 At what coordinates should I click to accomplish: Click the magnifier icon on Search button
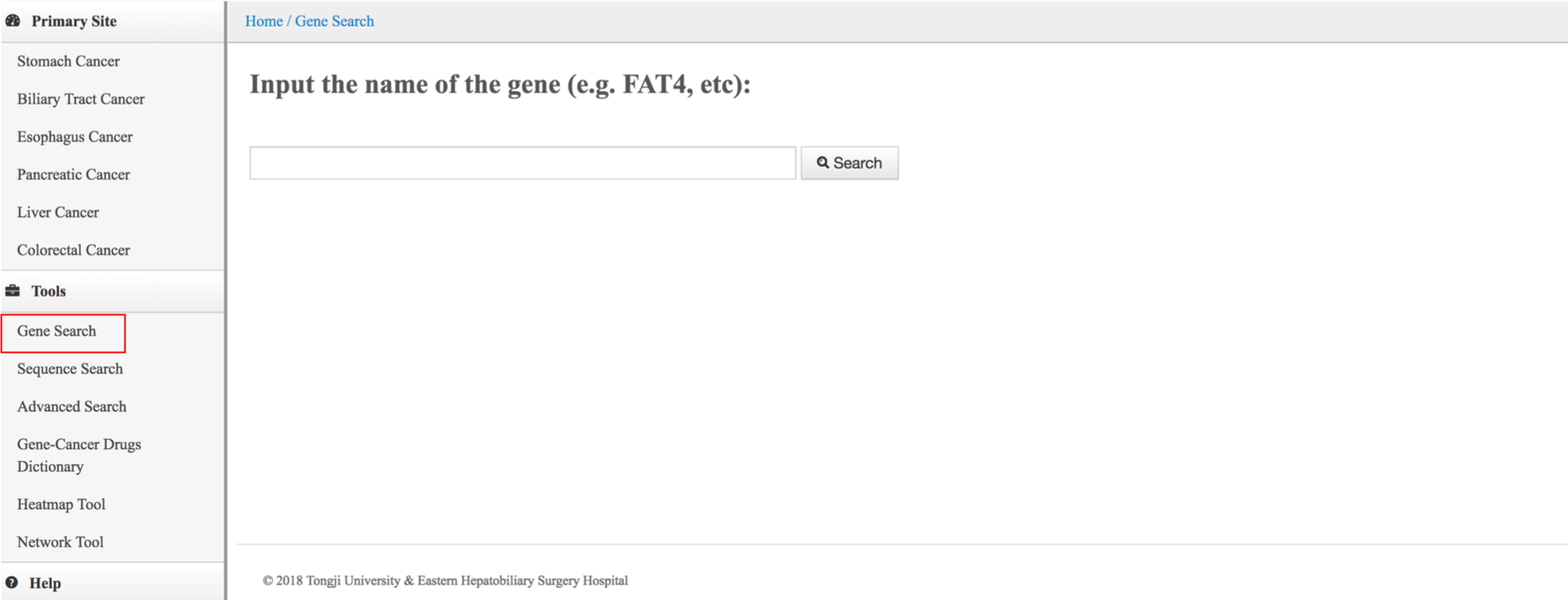(823, 163)
